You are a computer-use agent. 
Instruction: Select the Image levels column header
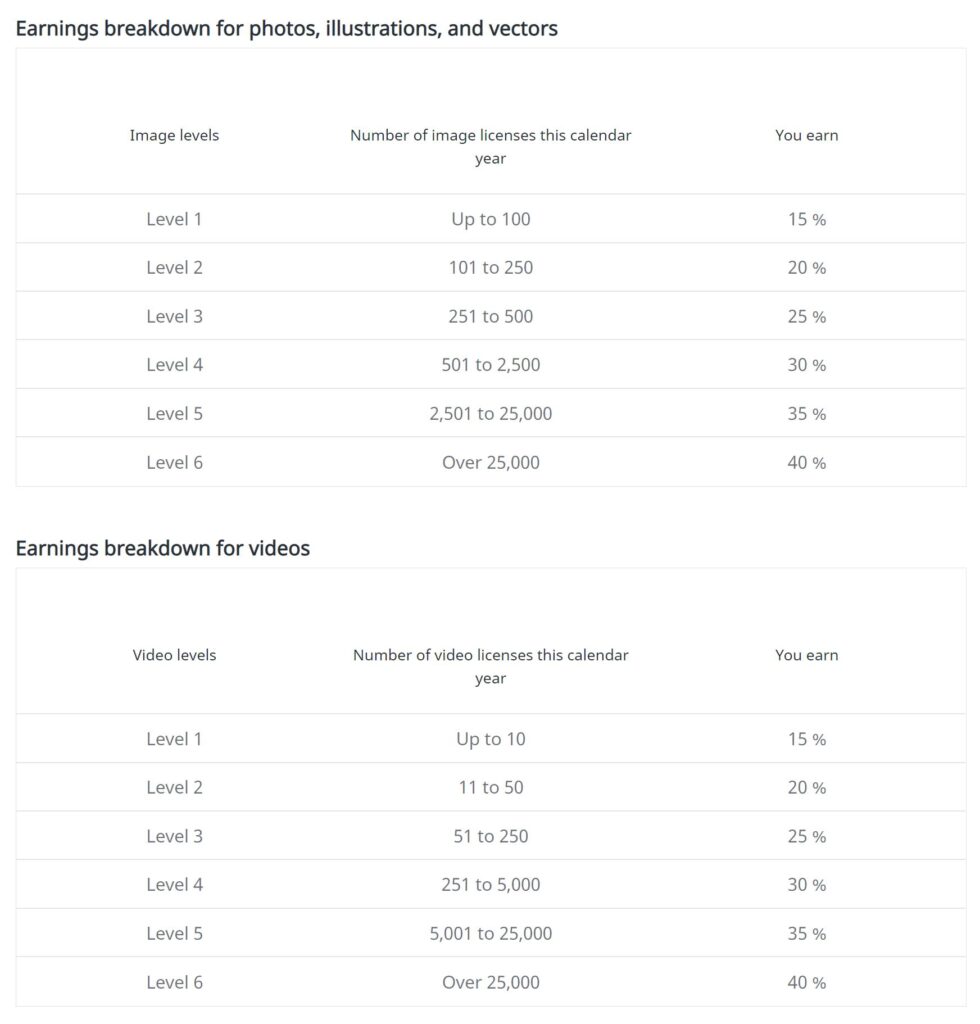point(174,135)
